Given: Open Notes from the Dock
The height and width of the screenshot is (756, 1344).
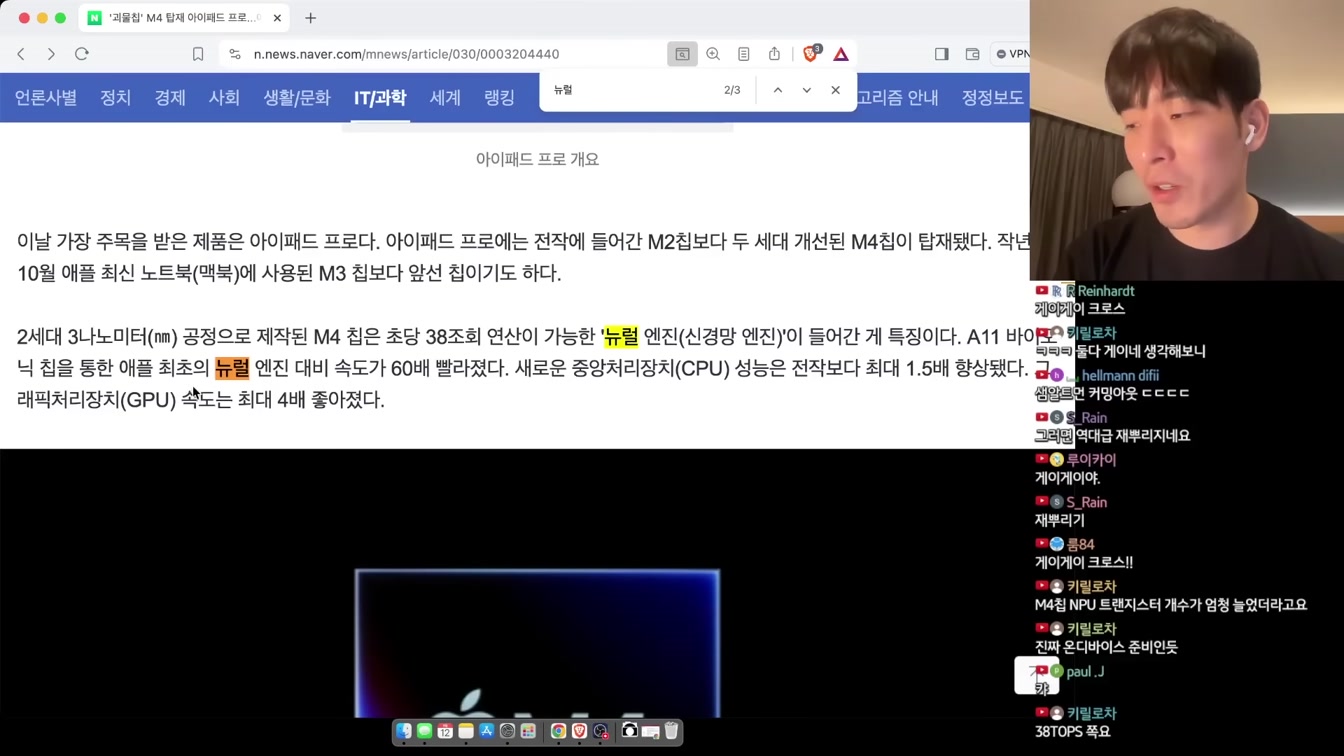Looking at the screenshot, I should pos(466,731).
